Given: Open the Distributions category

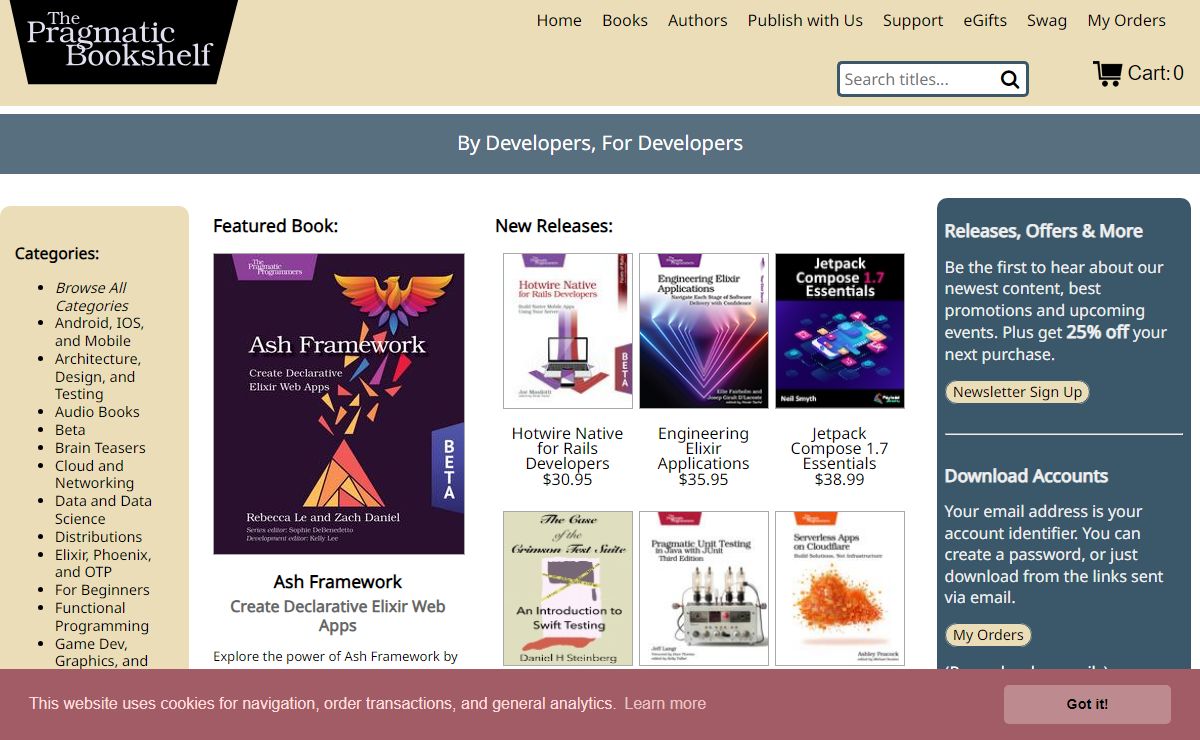Looking at the screenshot, I should (x=98, y=537).
